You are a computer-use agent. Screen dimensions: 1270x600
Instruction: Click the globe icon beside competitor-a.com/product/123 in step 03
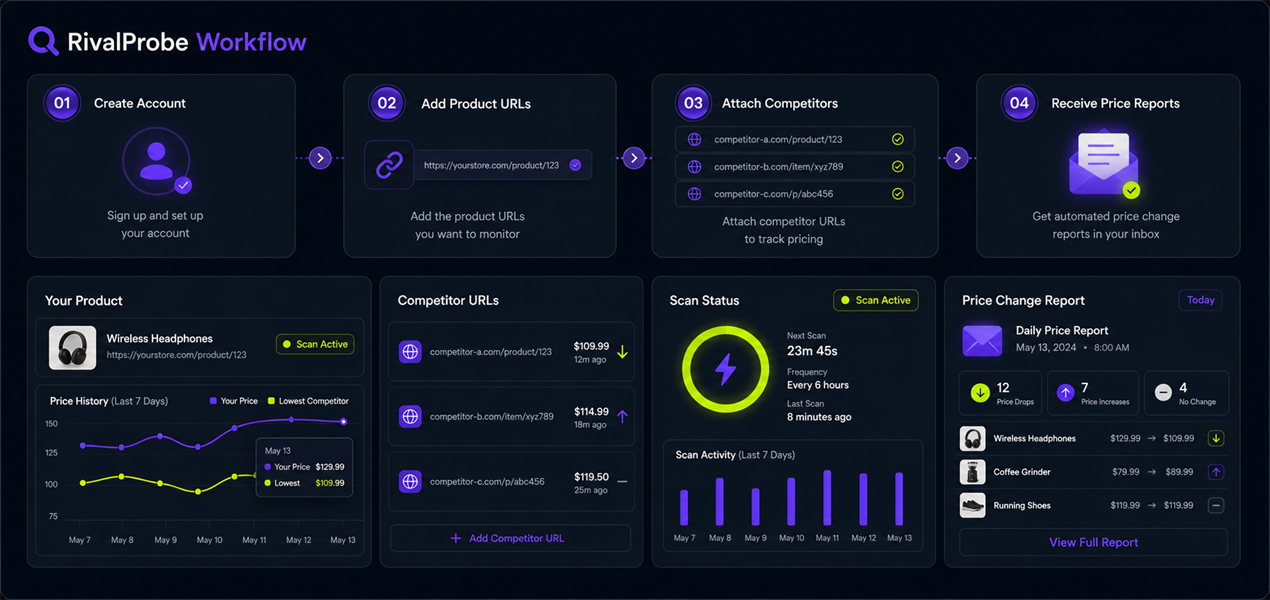[695, 140]
